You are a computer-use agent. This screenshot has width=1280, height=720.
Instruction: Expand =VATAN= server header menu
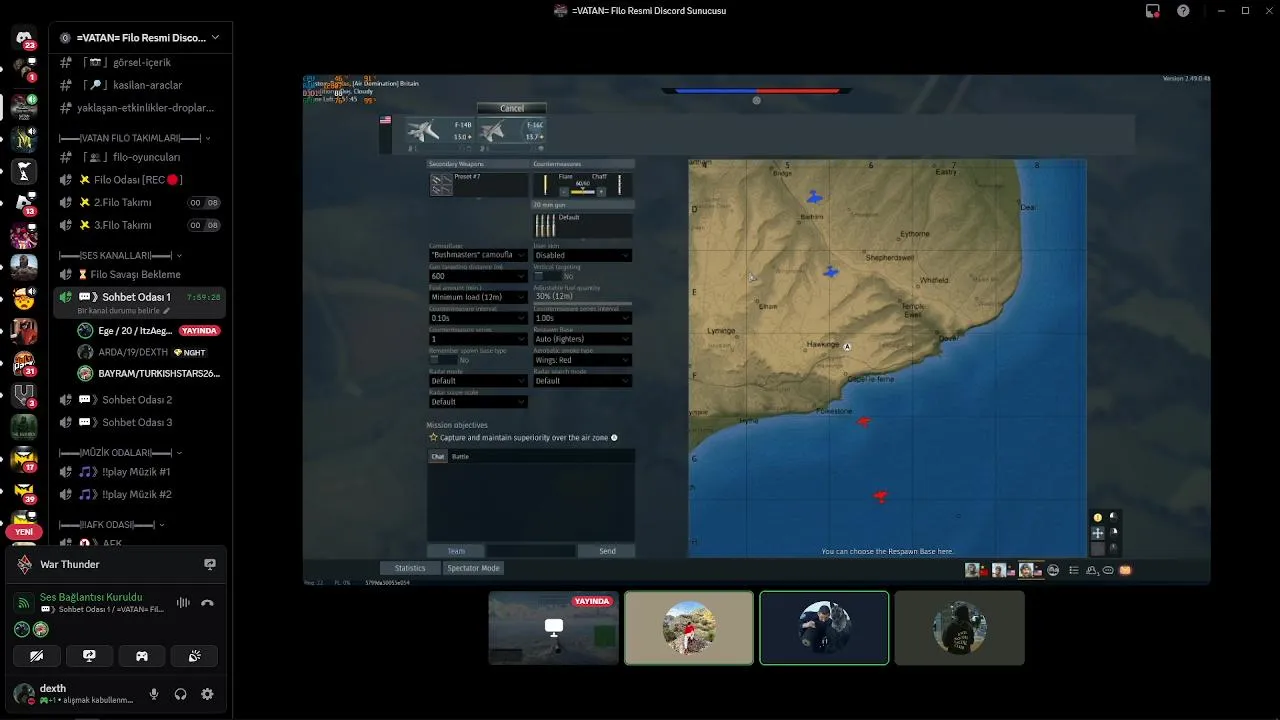pyautogui.click(x=140, y=38)
